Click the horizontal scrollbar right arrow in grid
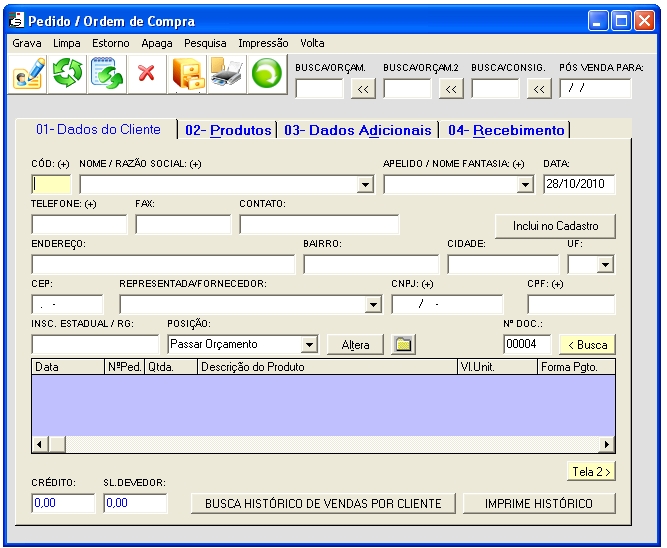 click(607, 444)
